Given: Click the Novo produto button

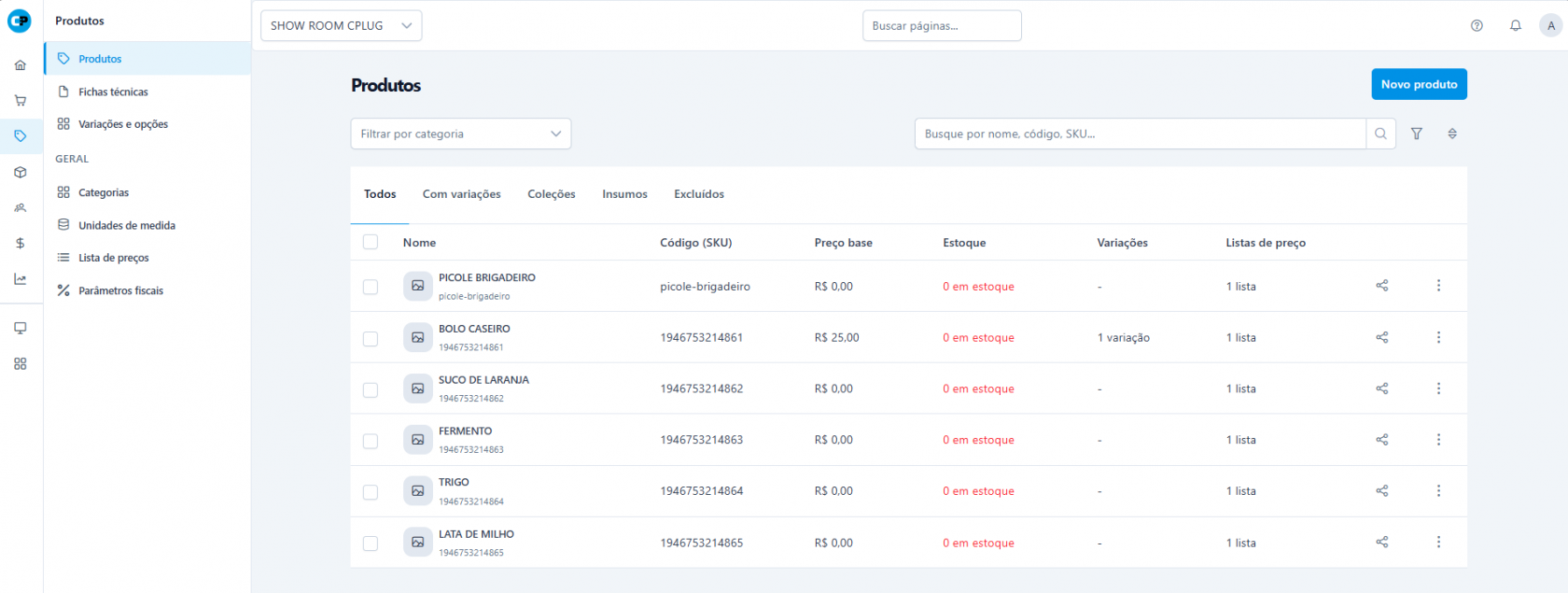Looking at the screenshot, I should coord(1419,84).
